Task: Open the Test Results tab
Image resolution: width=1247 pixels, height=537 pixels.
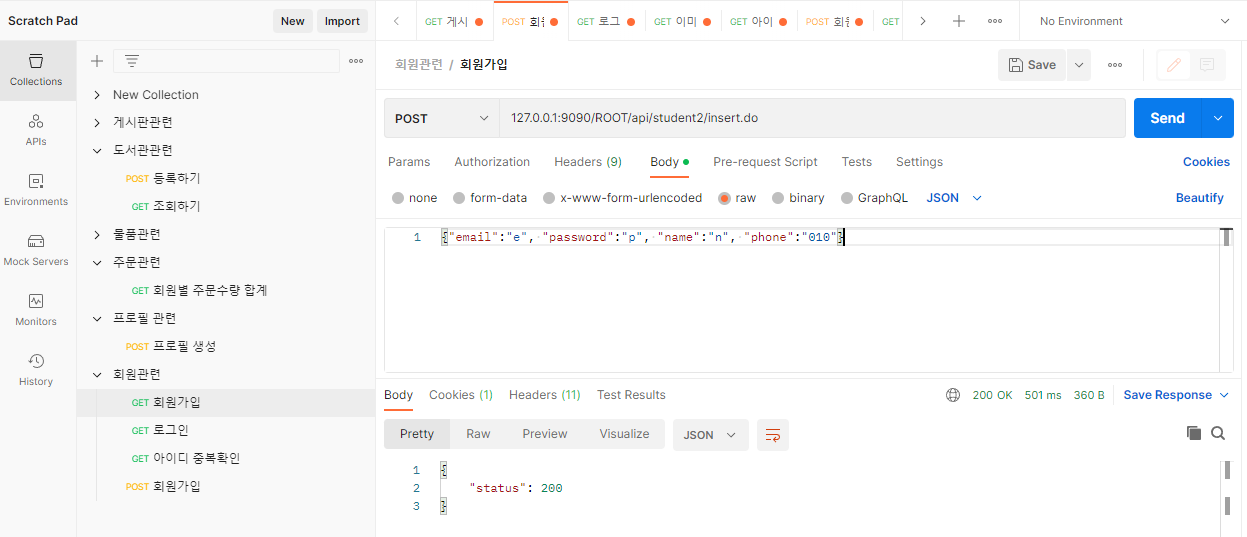Action: pyautogui.click(x=631, y=395)
